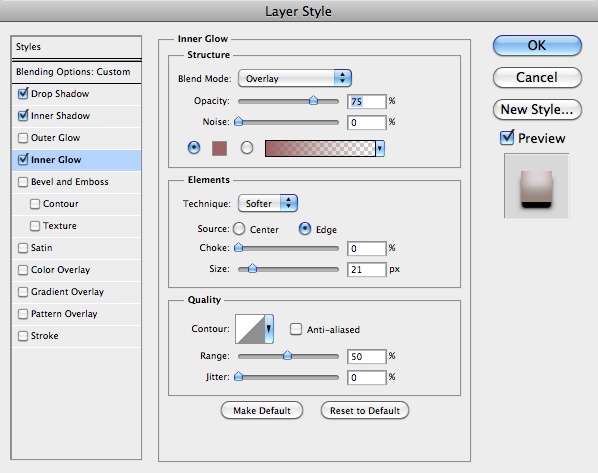598x473 pixels.
Task: Enable the Outer Glow checkbox
Action: pyautogui.click(x=23, y=138)
